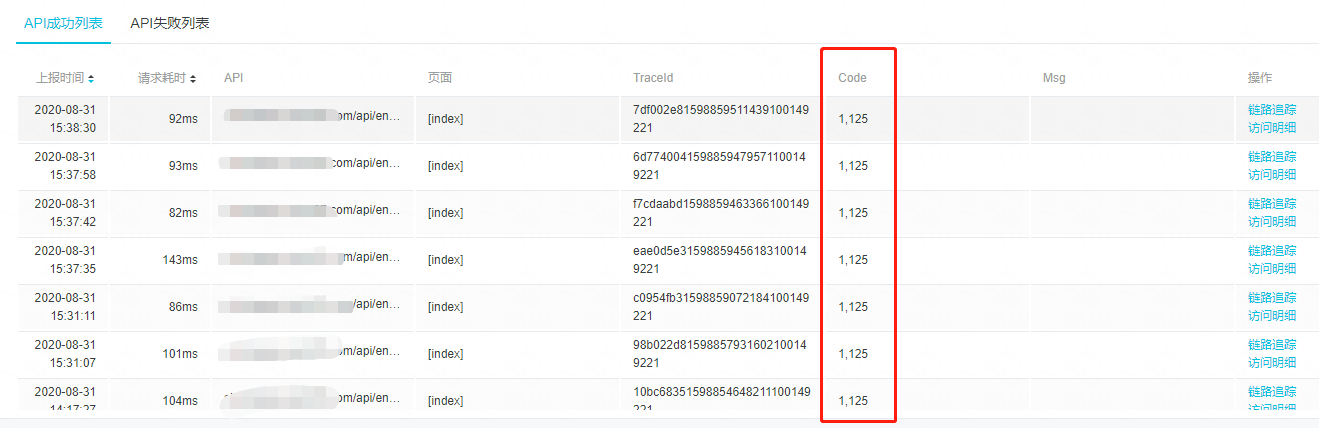Switch to the API失败列表 tab
The image size is (1319, 428).
click(170, 23)
